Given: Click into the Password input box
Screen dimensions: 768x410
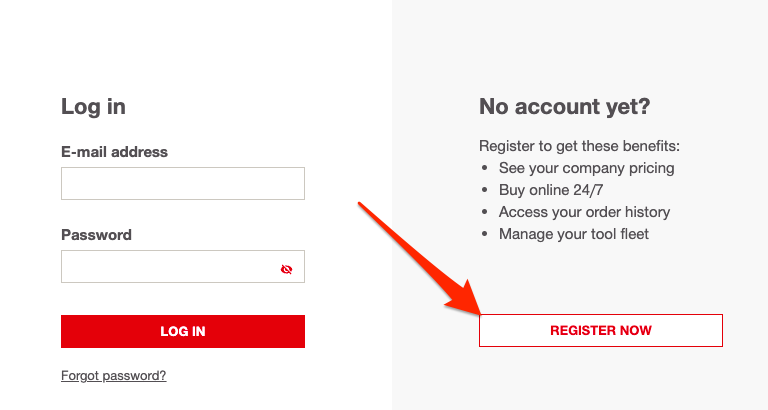Looking at the screenshot, I should coord(183,266).
